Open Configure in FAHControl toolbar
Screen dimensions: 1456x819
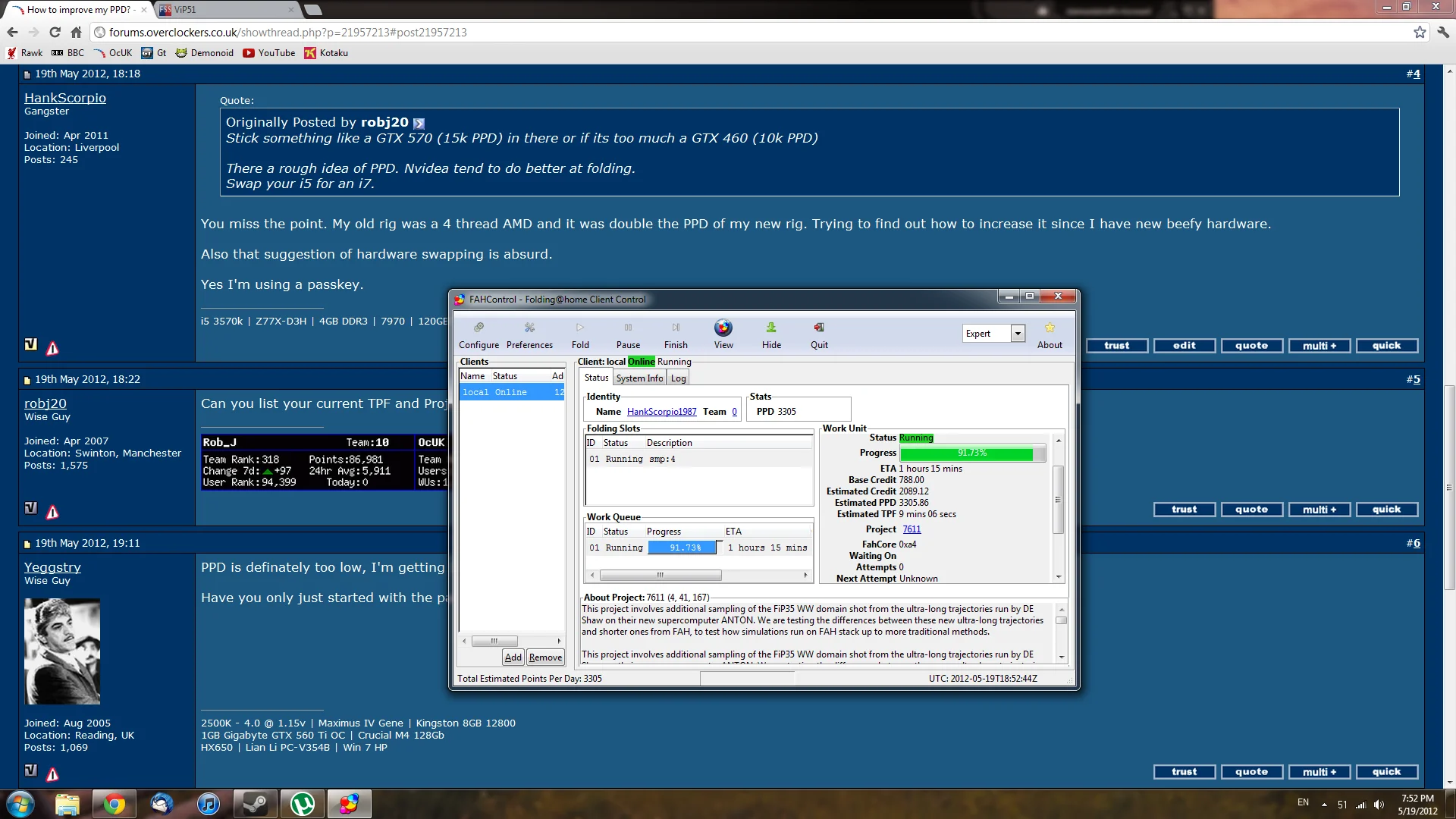[x=479, y=334]
